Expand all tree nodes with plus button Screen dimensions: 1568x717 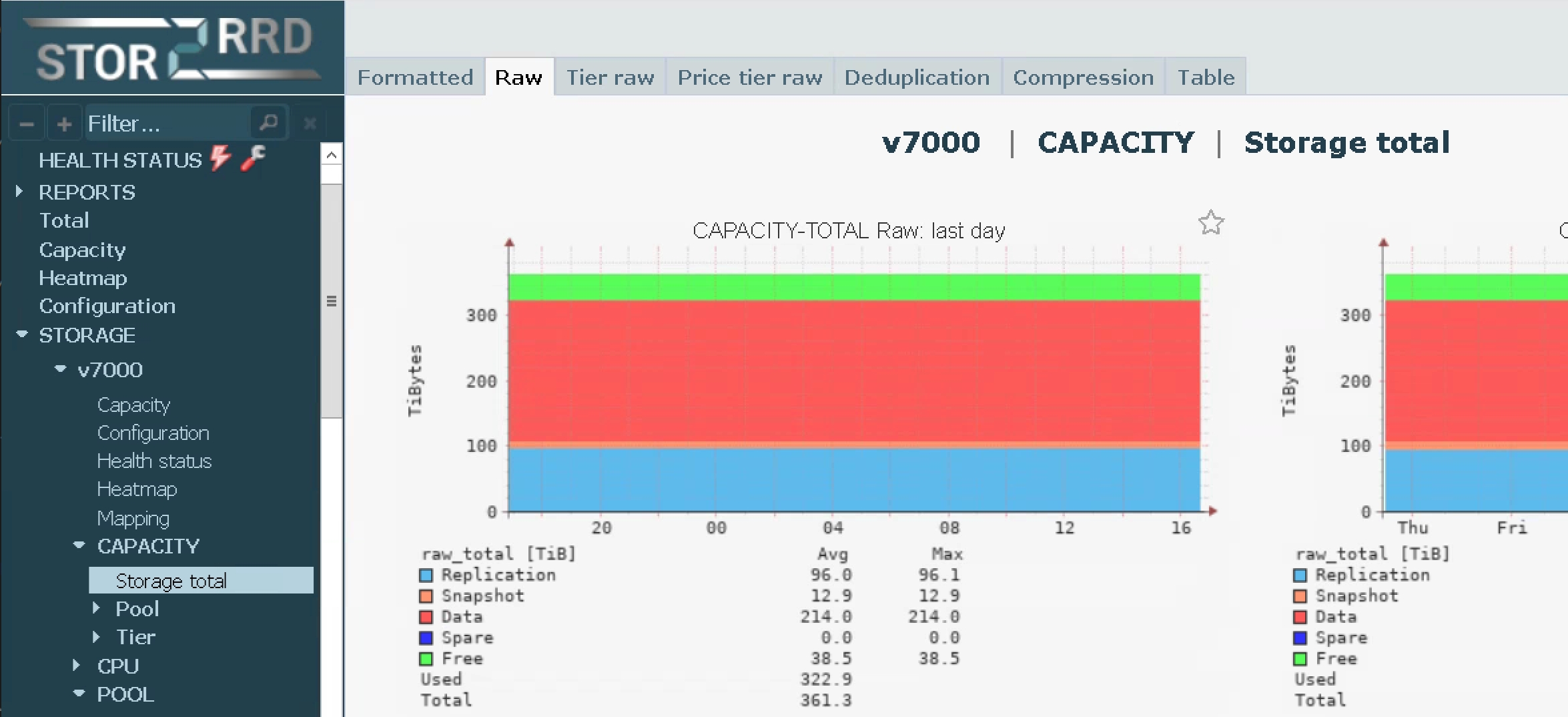pyautogui.click(x=64, y=124)
